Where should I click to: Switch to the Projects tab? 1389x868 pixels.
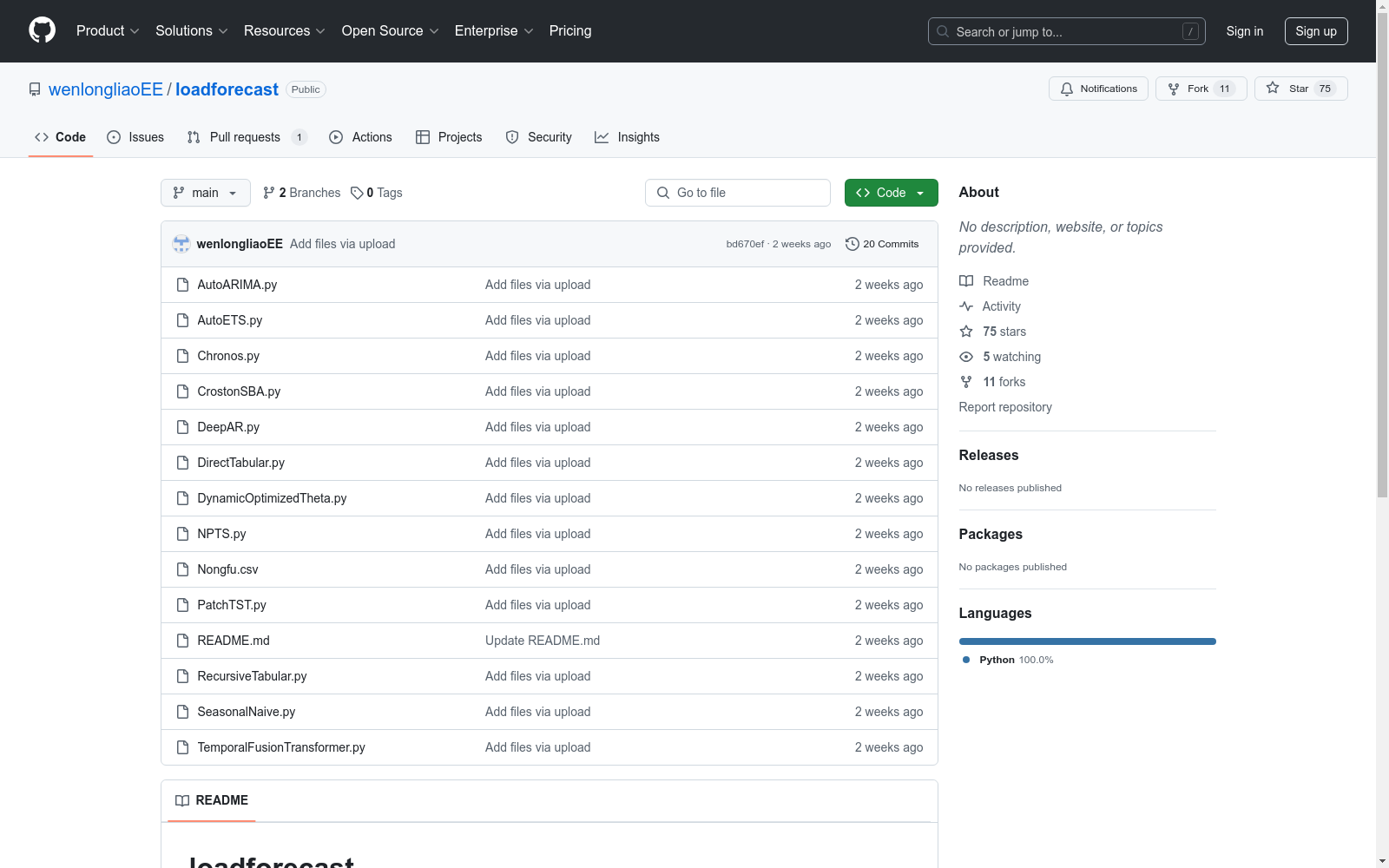click(449, 137)
